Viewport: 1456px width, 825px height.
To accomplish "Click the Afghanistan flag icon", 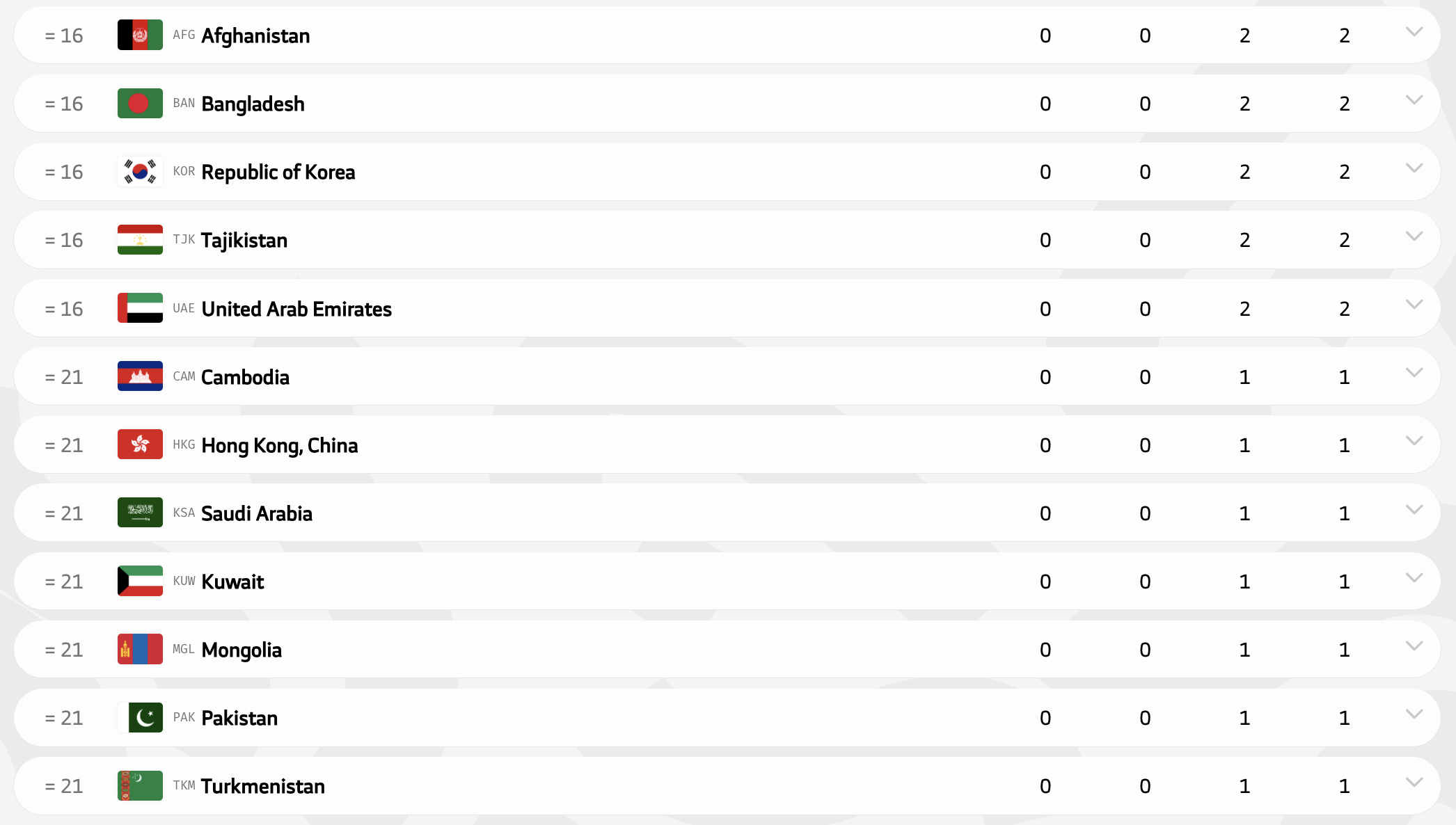I will click(x=140, y=35).
